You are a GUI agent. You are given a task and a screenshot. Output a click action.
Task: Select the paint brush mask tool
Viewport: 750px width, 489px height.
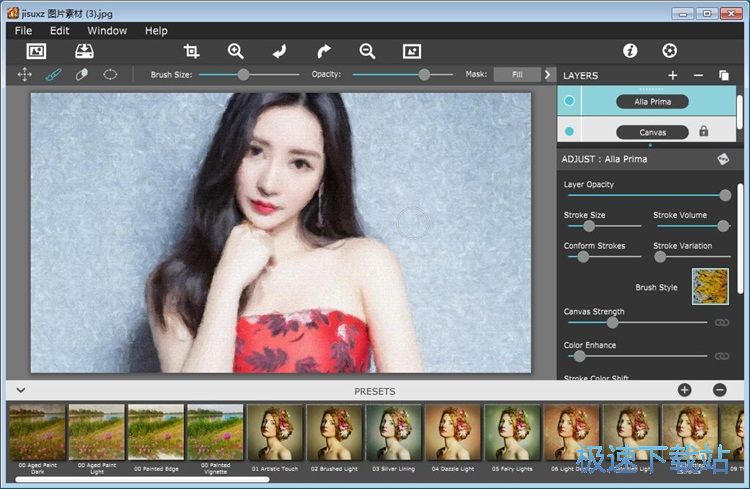54,74
